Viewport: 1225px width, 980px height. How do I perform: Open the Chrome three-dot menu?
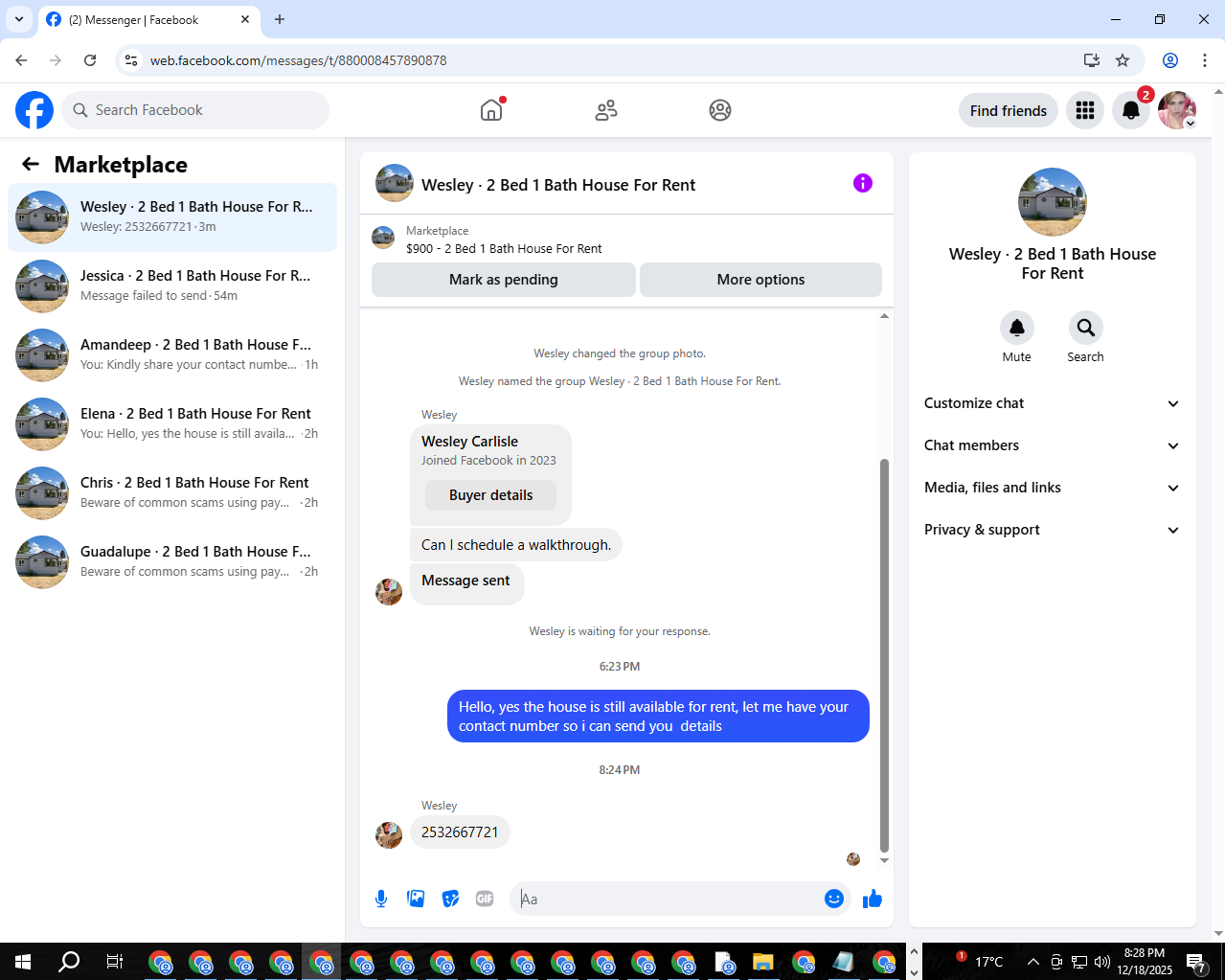(1205, 60)
